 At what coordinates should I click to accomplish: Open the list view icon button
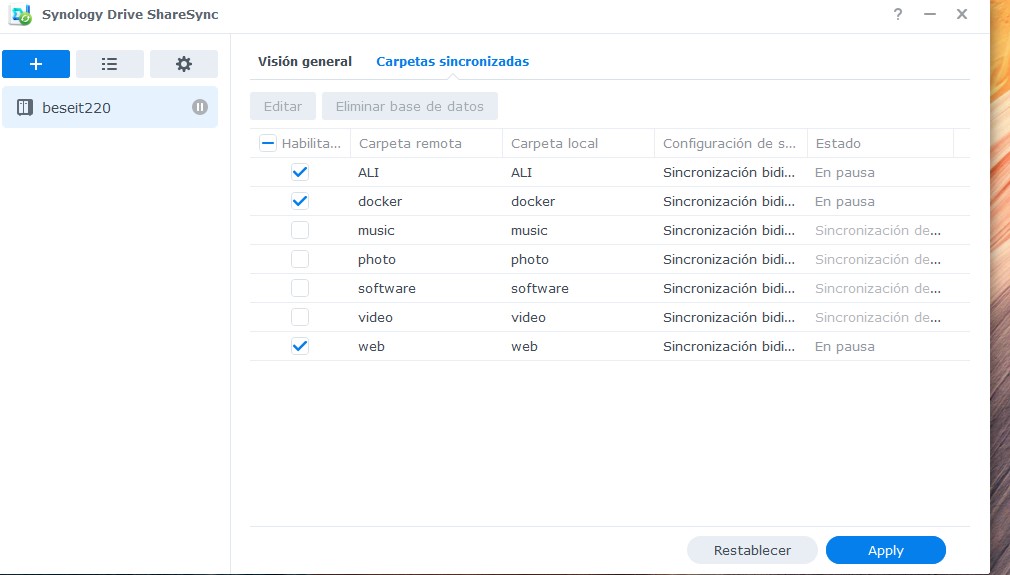pos(110,64)
